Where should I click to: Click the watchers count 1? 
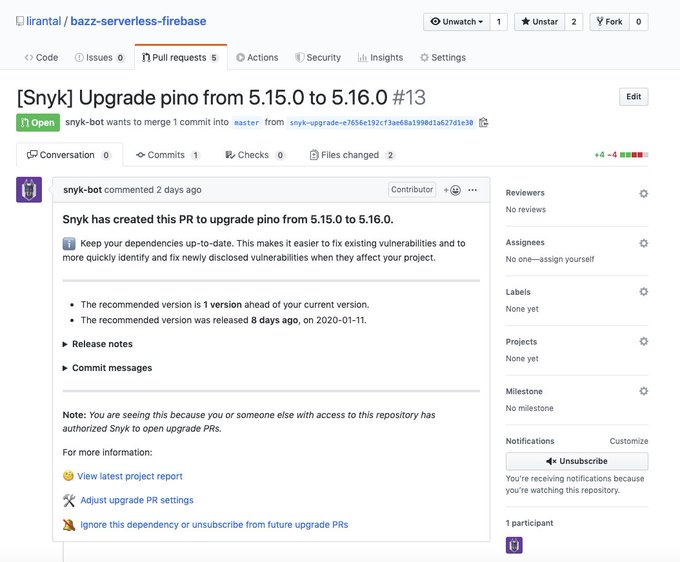pyautogui.click(x=499, y=22)
